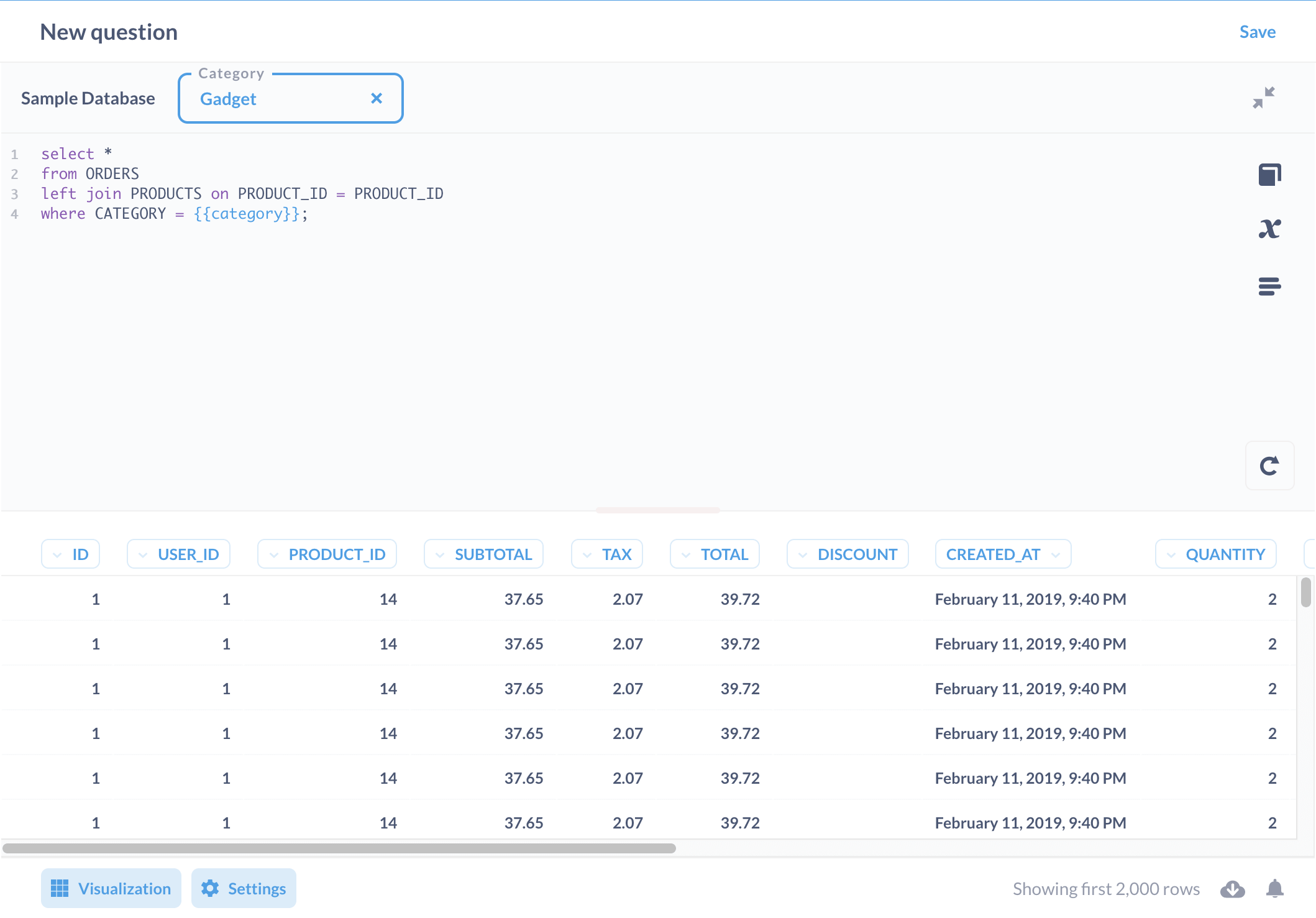The width and height of the screenshot is (1316, 918).
Task: Open the PRODUCT_ID column header menu
Action: click(327, 554)
